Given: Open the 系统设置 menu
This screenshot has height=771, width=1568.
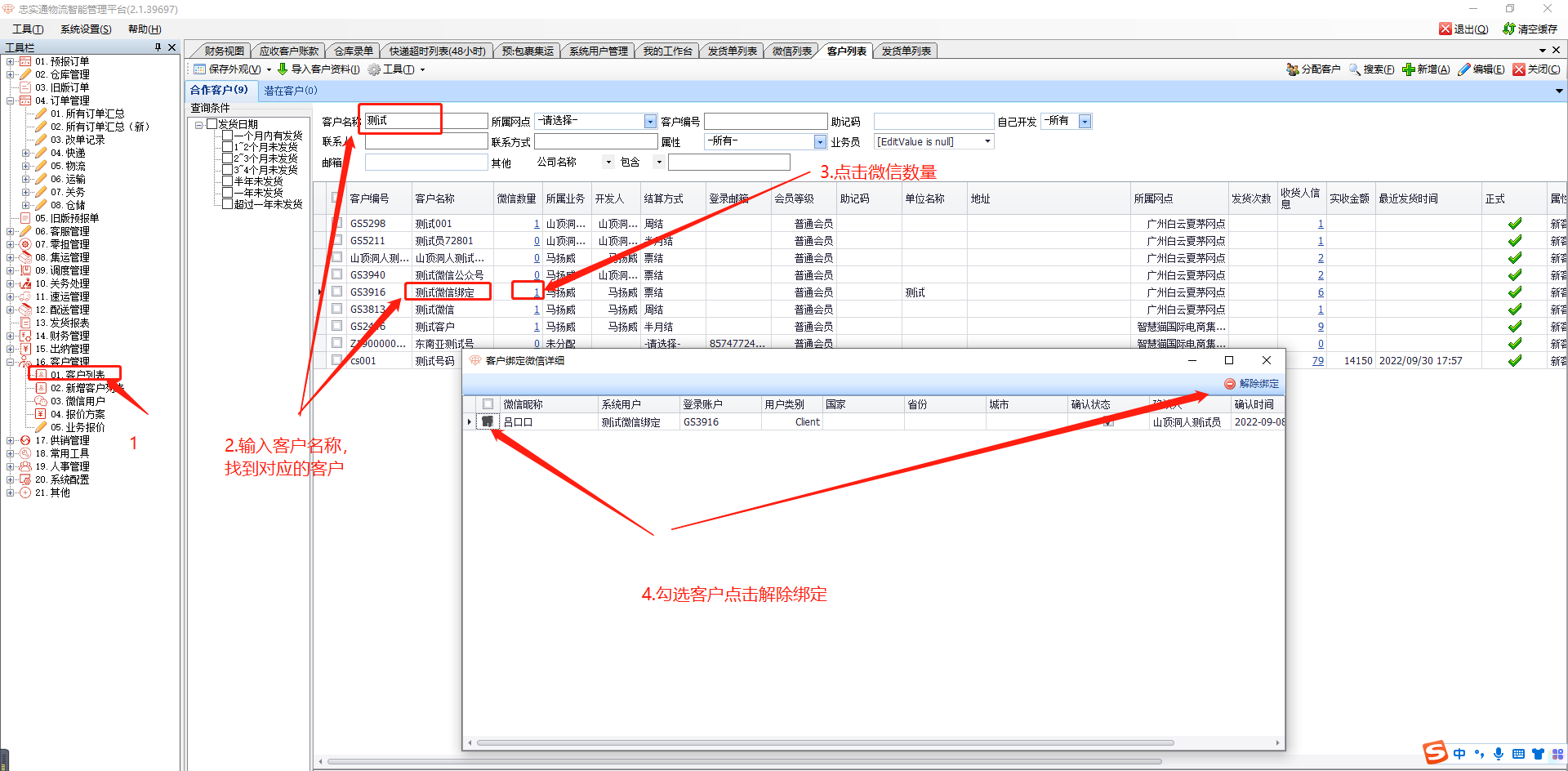Looking at the screenshot, I should pyautogui.click(x=86, y=29).
